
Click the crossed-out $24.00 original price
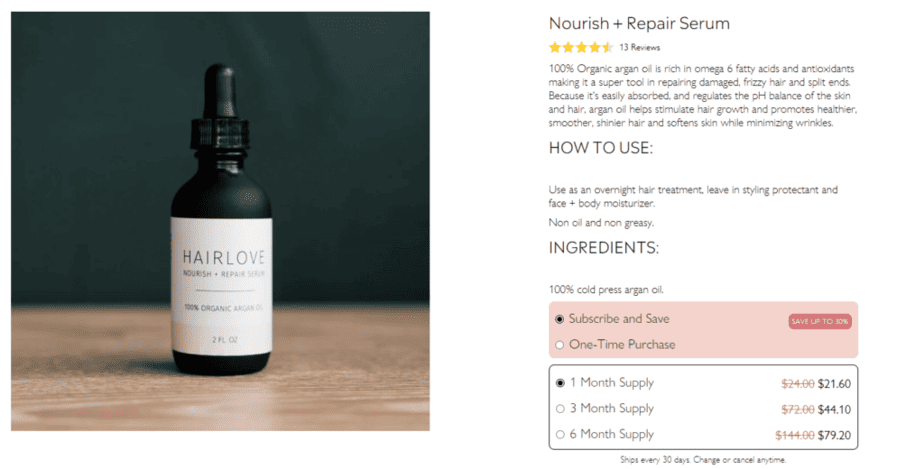pyautogui.click(x=798, y=384)
